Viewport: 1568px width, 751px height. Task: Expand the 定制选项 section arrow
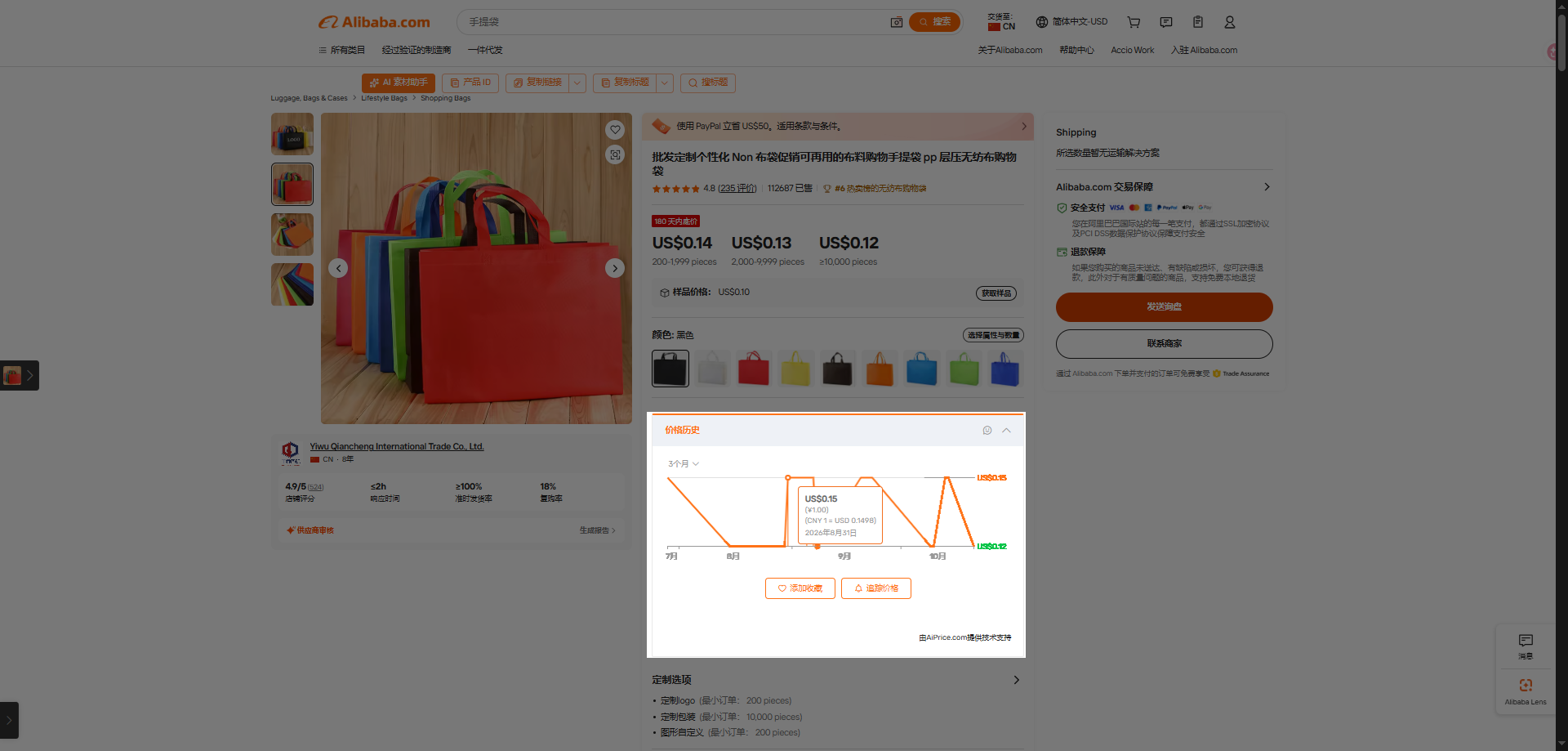tap(1017, 680)
